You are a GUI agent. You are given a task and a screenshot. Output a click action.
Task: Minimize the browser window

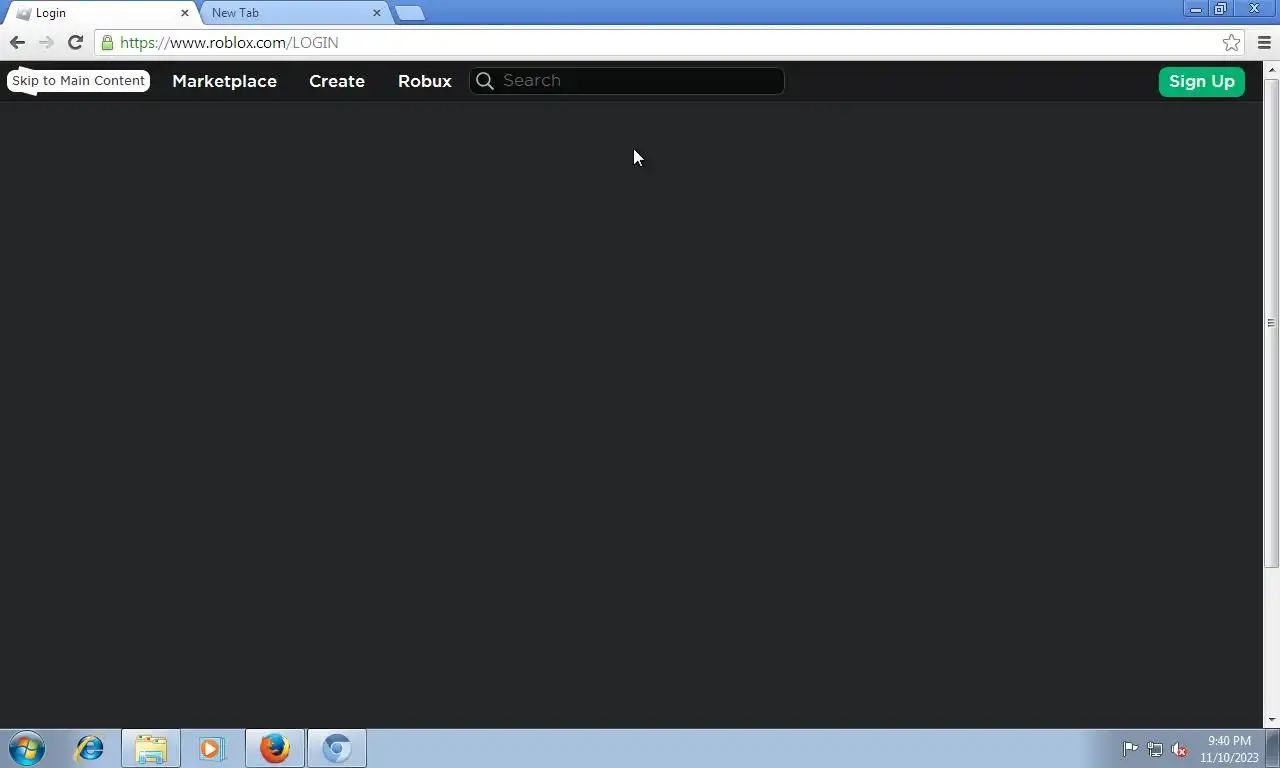pos(1196,9)
